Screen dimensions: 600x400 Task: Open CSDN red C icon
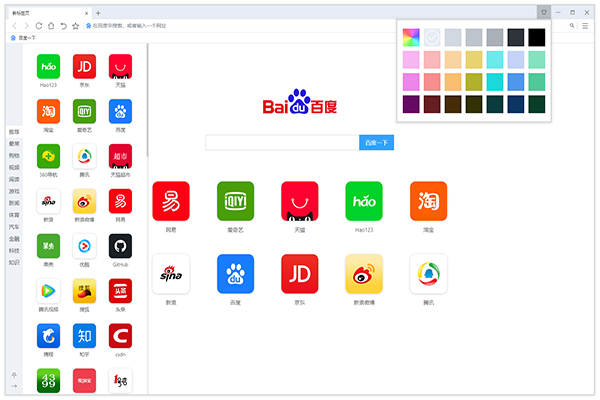click(x=120, y=336)
